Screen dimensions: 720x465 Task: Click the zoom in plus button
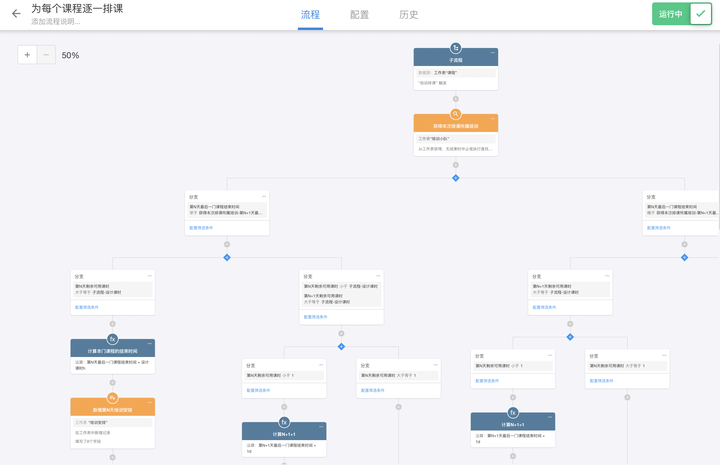[x=27, y=55]
